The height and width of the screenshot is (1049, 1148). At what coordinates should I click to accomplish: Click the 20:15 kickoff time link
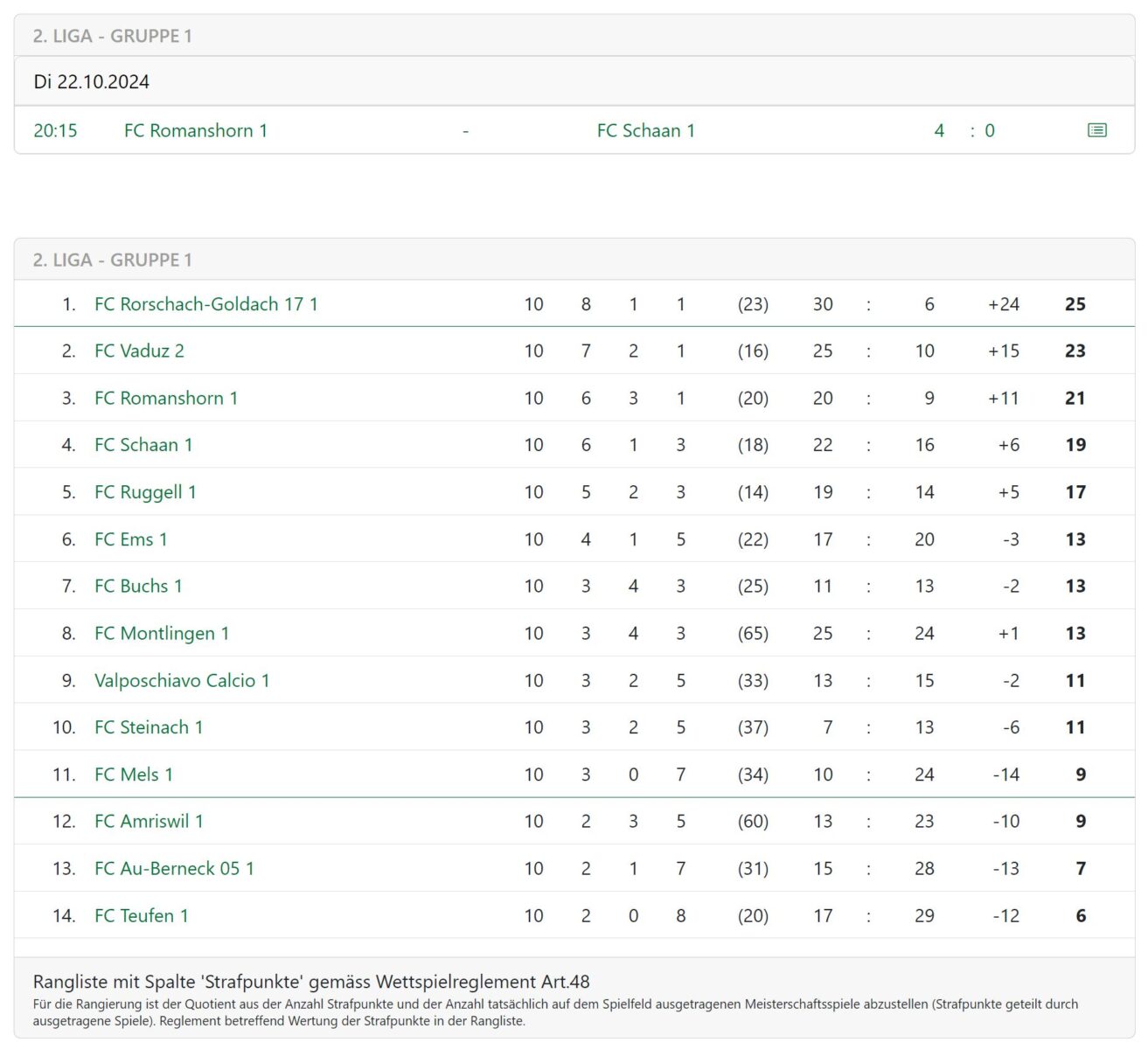pyautogui.click(x=55, y=130)
